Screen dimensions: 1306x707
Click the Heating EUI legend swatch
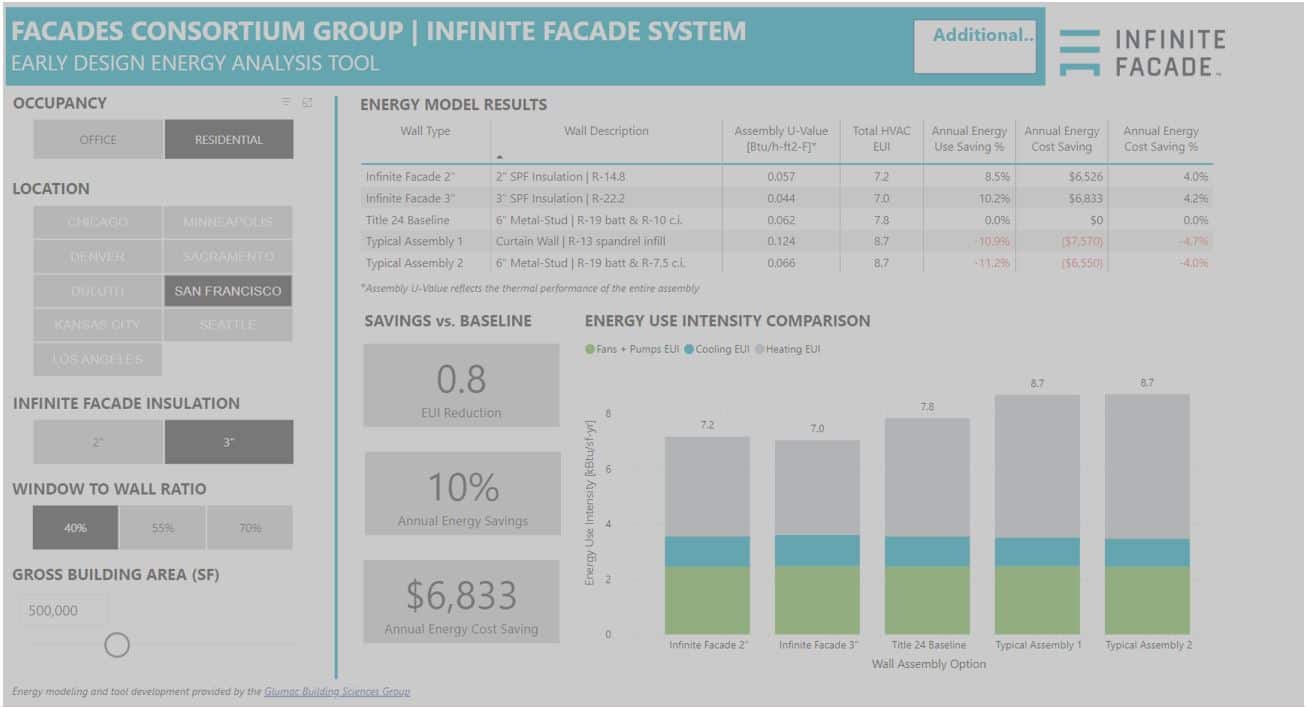(760, 350)
